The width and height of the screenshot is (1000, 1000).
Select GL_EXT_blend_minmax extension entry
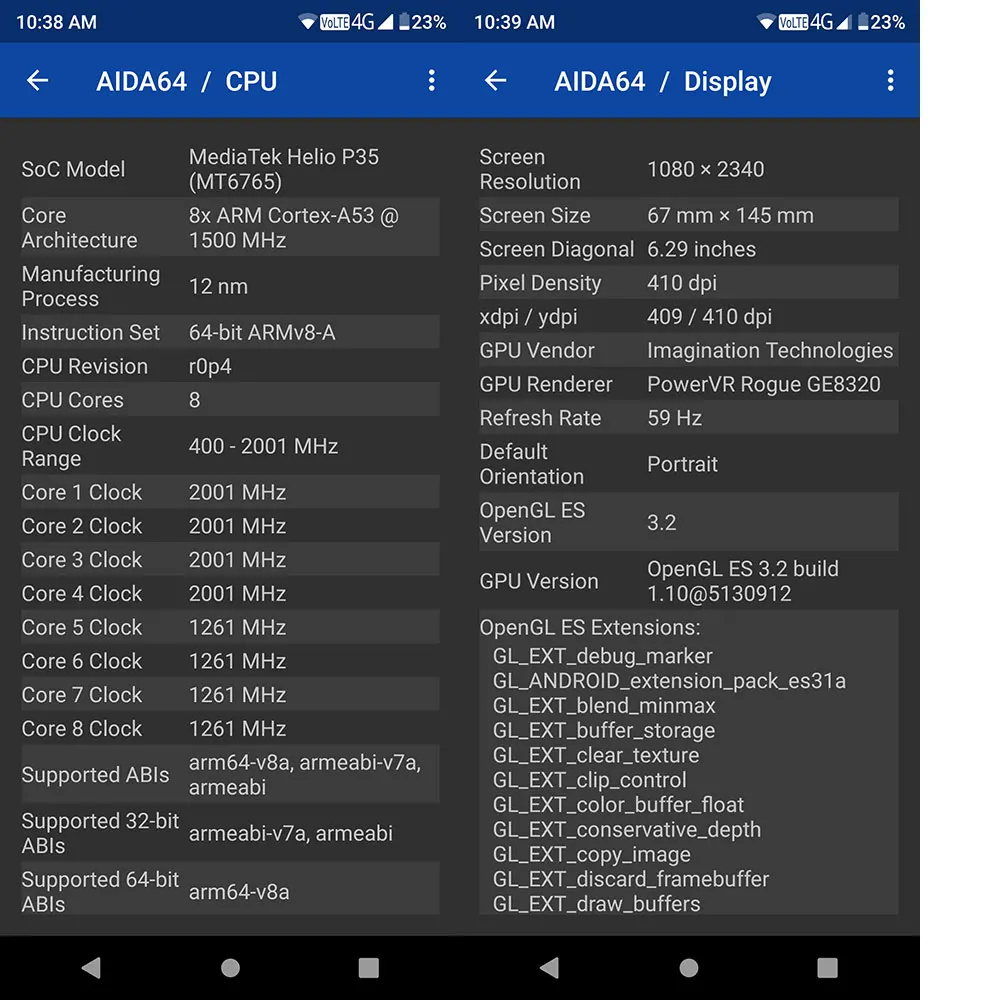[x=604, y=705]
